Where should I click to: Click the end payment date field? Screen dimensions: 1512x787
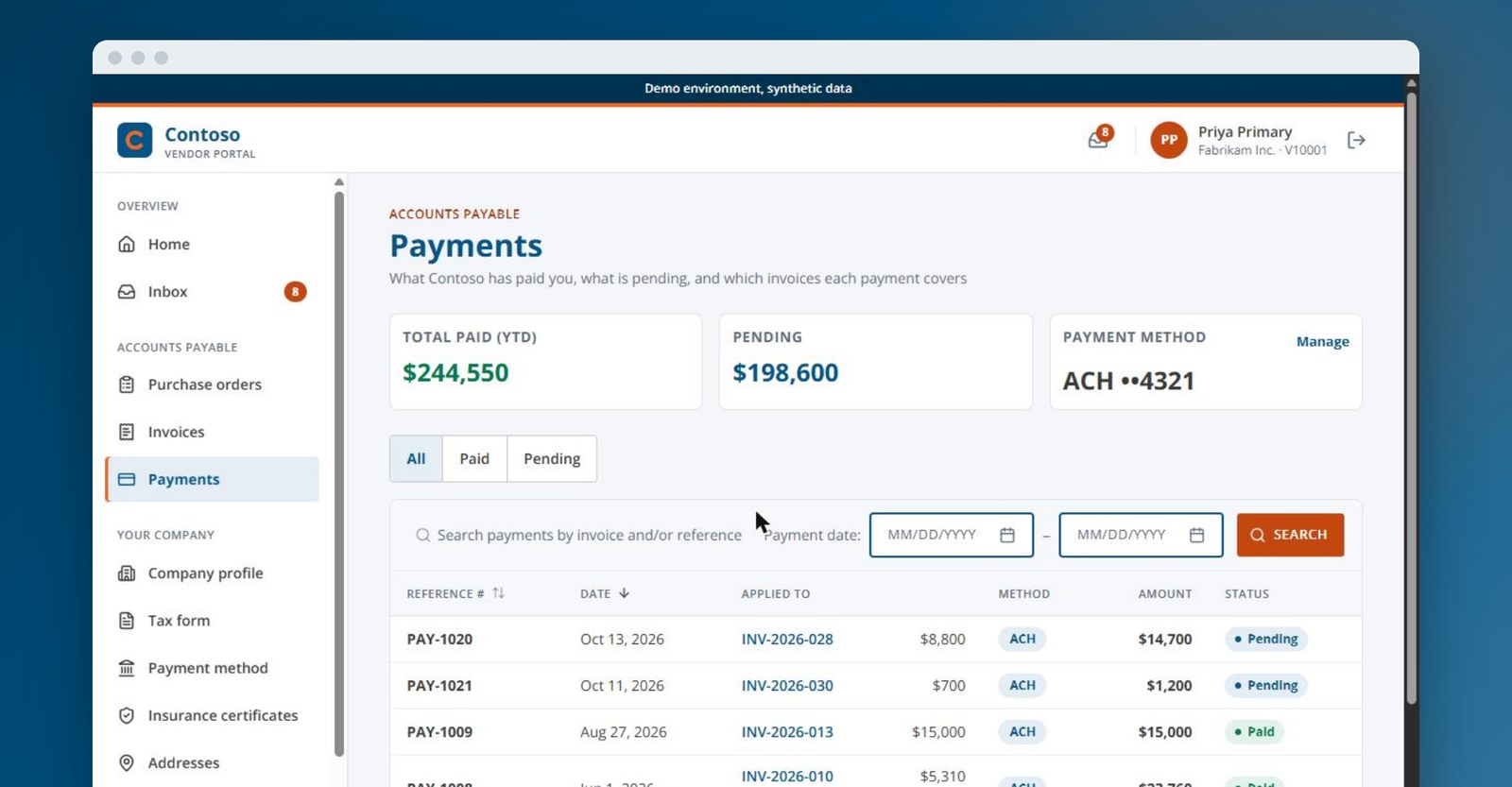pos(1141,535)
